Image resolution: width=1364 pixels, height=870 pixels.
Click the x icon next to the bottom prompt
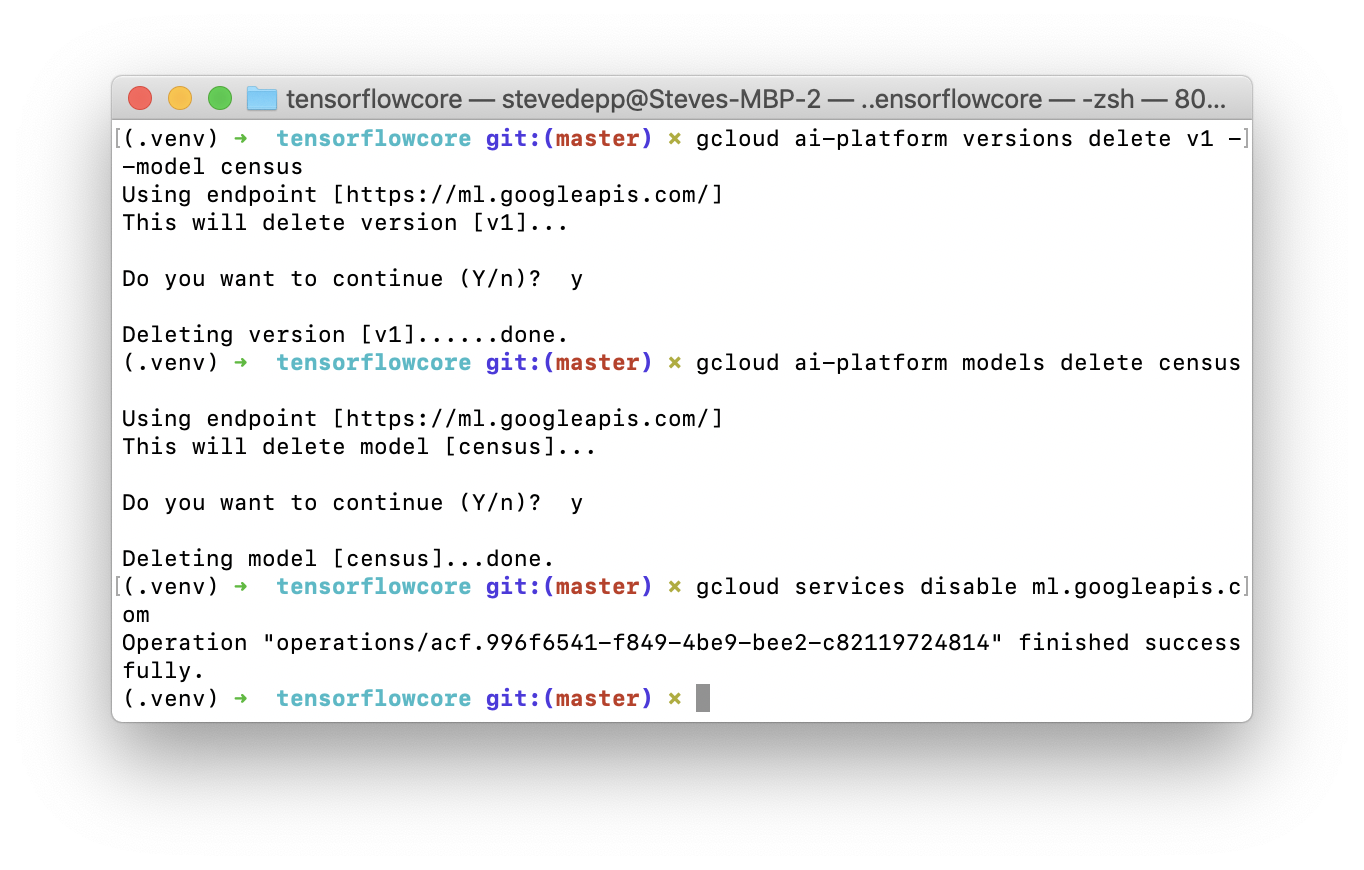pyautogui.click(x=675, y=698)
